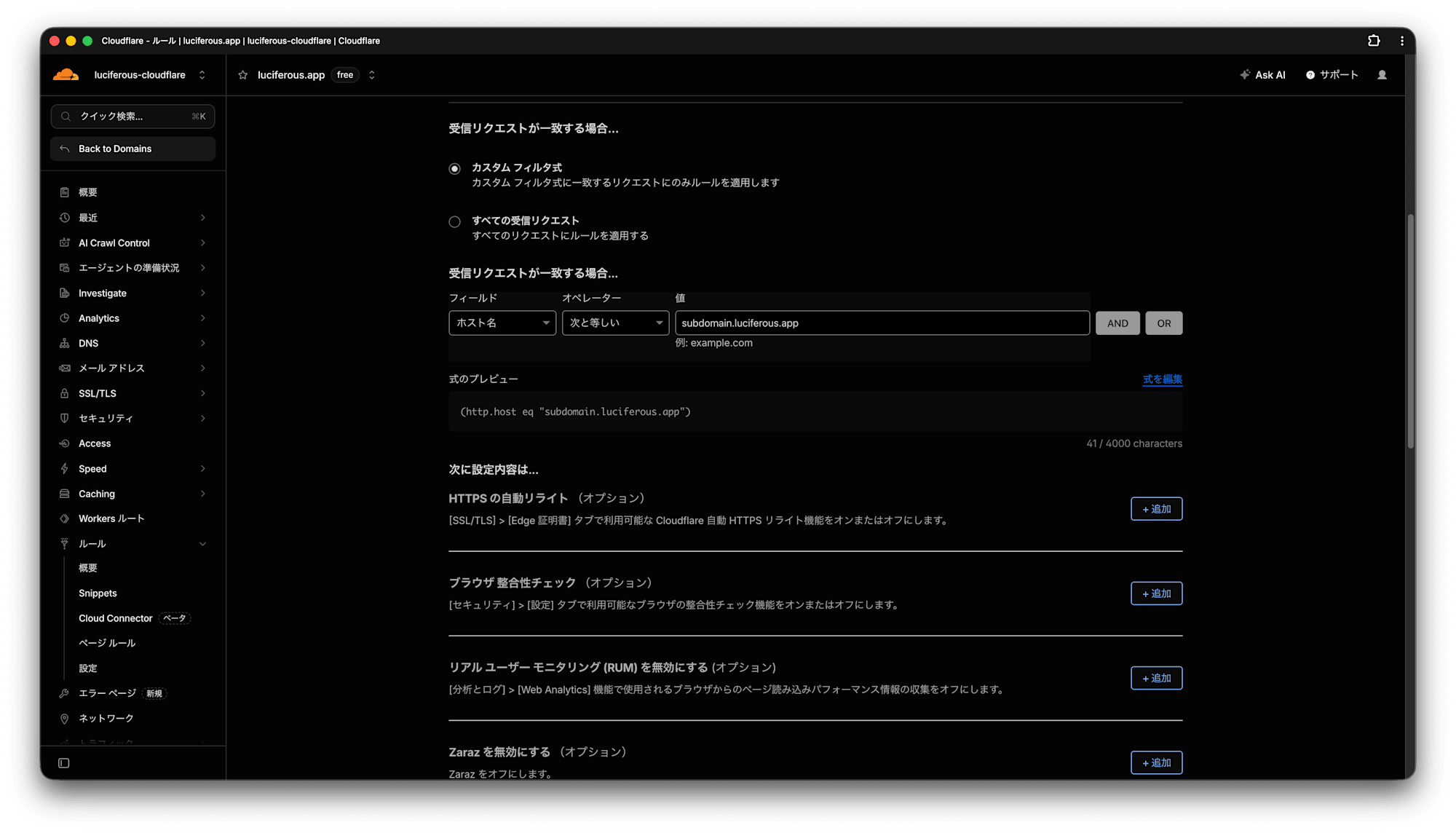This screenshot has height=833, width=1456.
Task: Expand the SSL/TLS sidebar chevron
Action: pos(203,393)
